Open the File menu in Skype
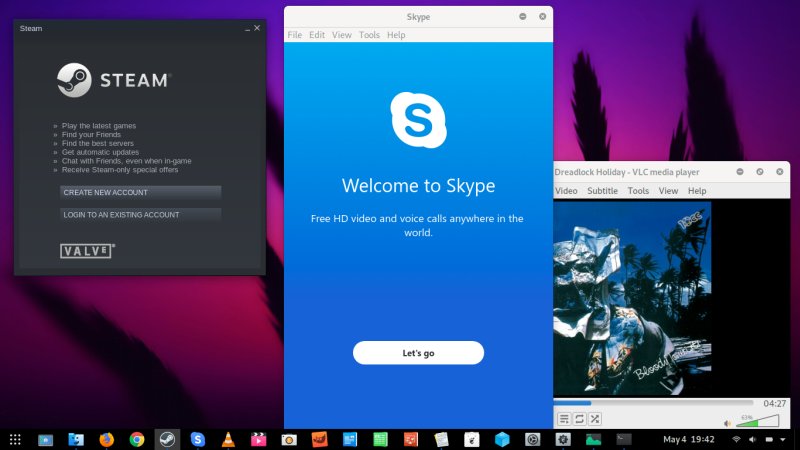 (295, 35)
